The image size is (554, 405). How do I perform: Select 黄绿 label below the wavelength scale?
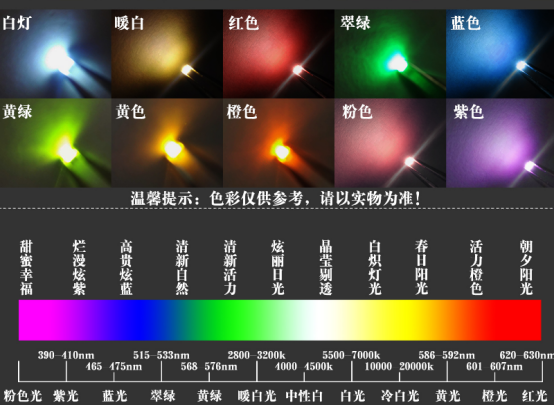coord(210,396)
